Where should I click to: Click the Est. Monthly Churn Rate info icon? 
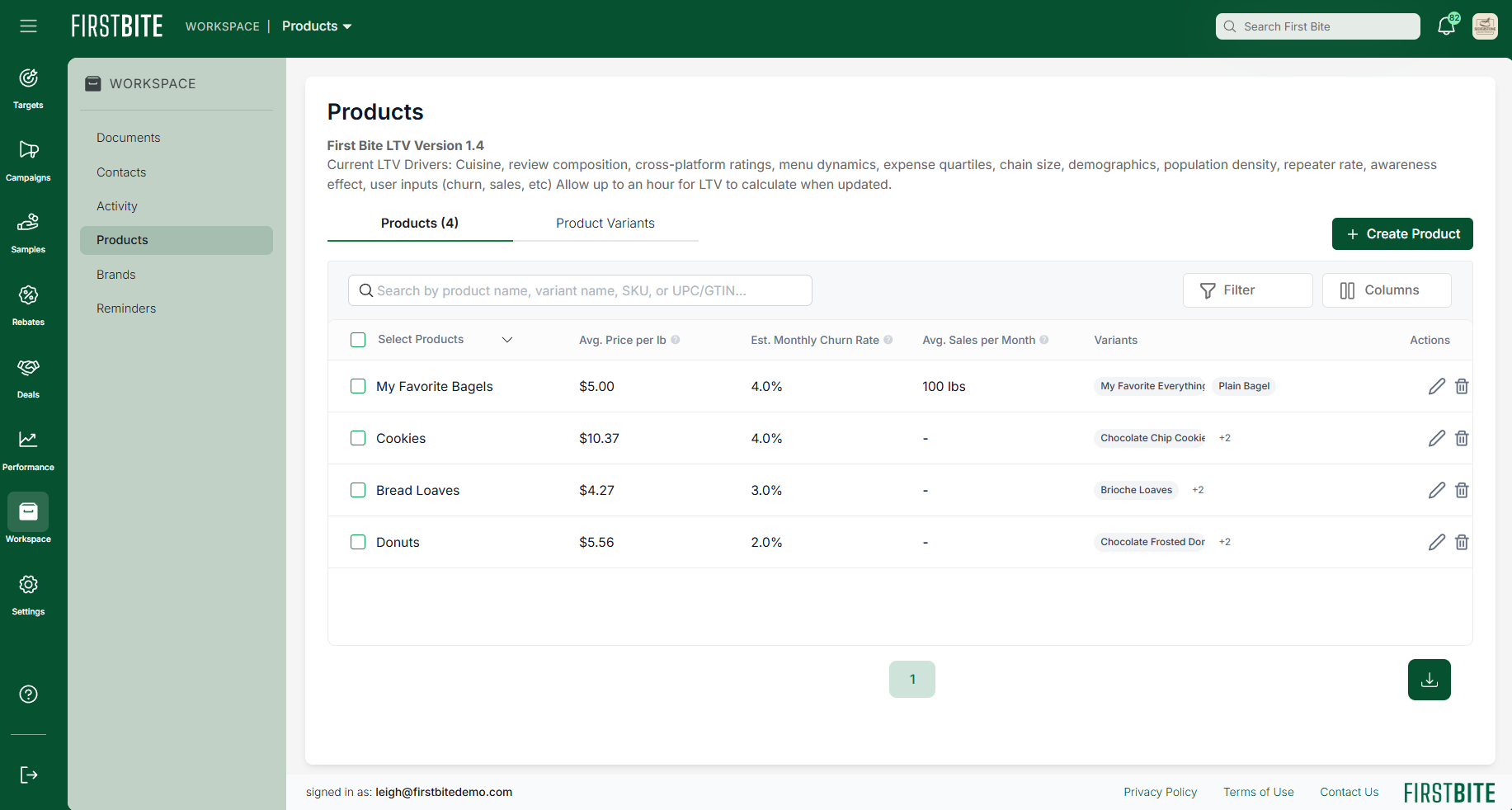point(888,340)
